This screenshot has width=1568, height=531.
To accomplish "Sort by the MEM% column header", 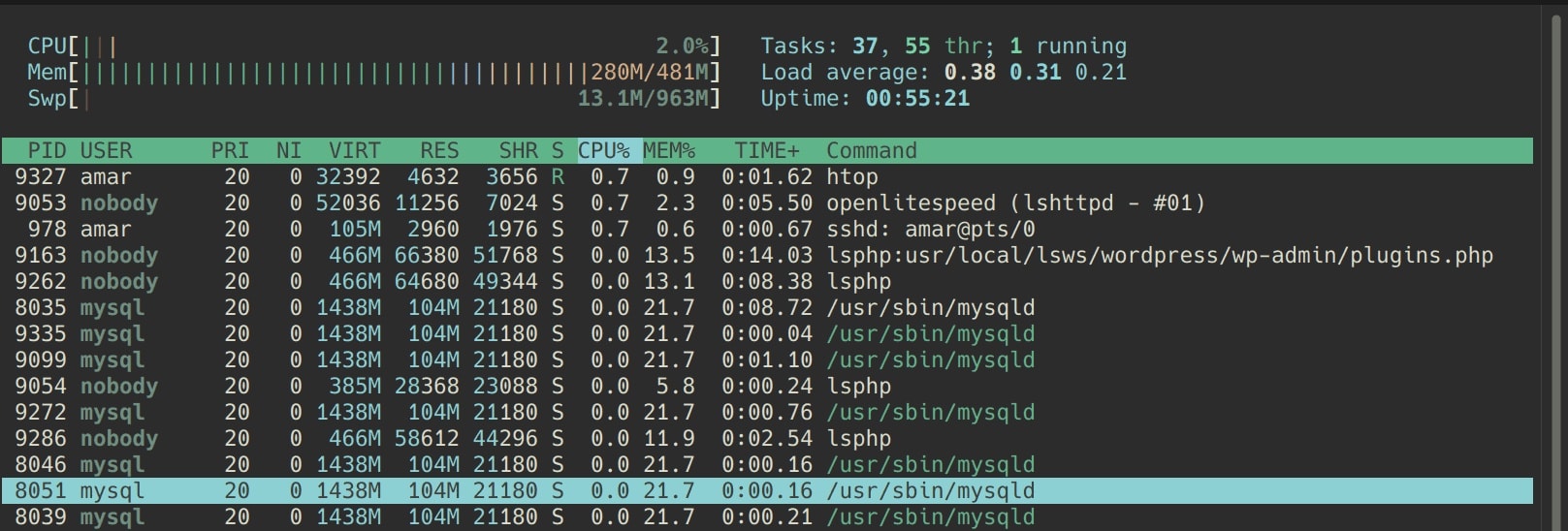I will [x=669, y=151].
